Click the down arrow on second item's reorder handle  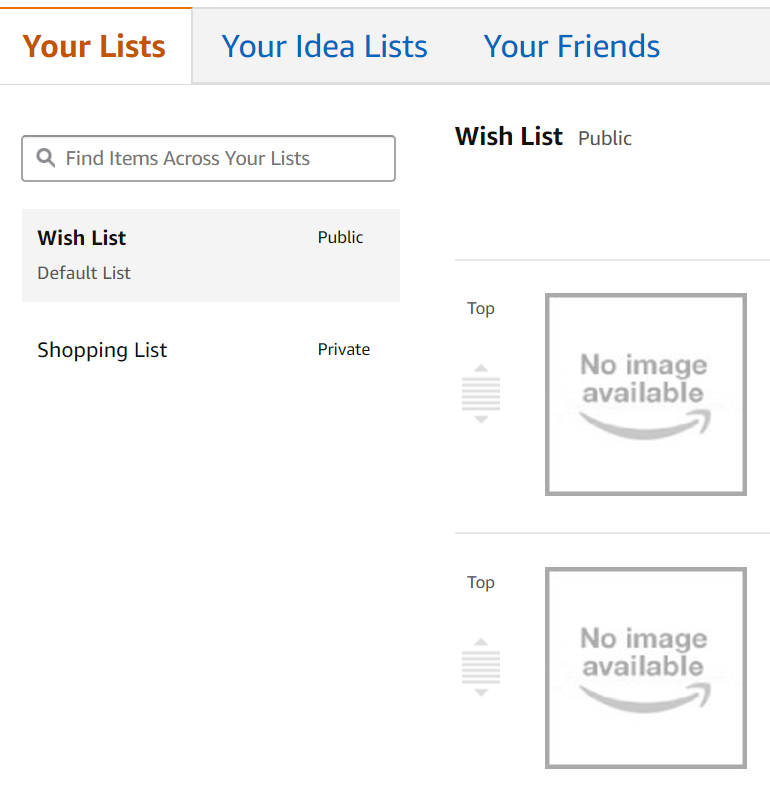pos(481,693)
